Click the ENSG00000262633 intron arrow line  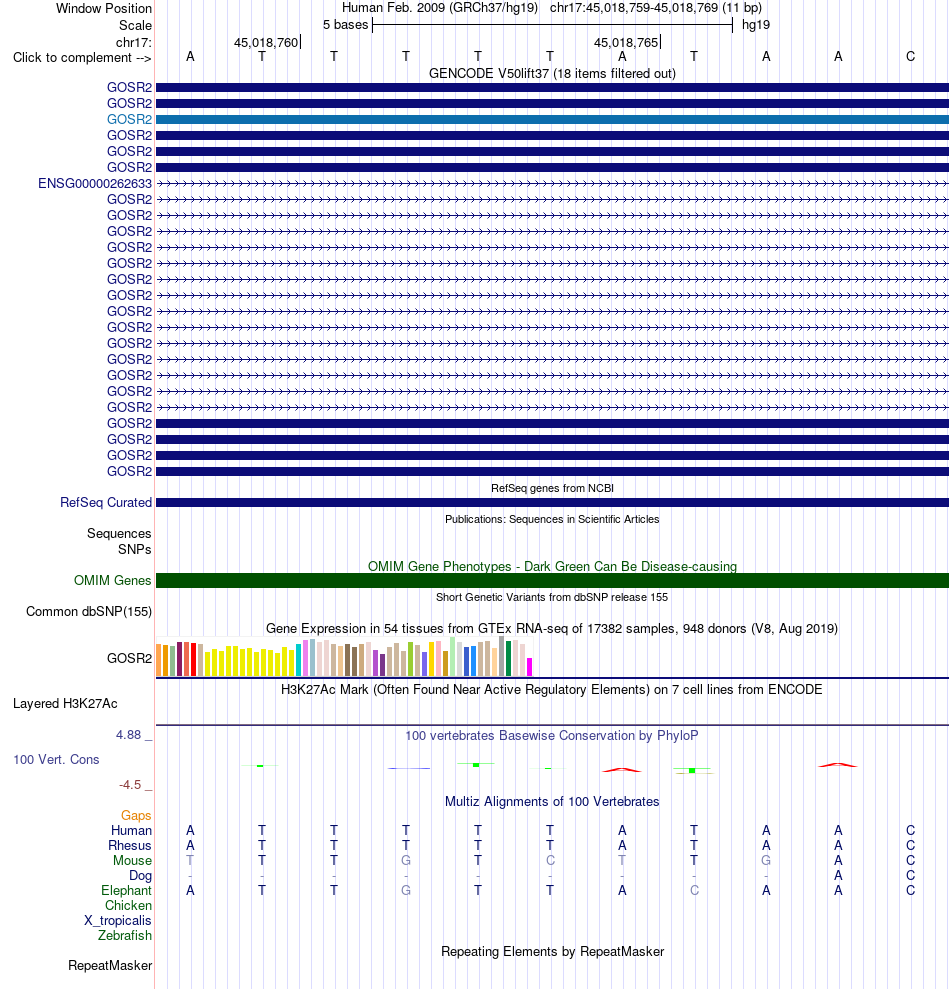(x=552, y=184)
